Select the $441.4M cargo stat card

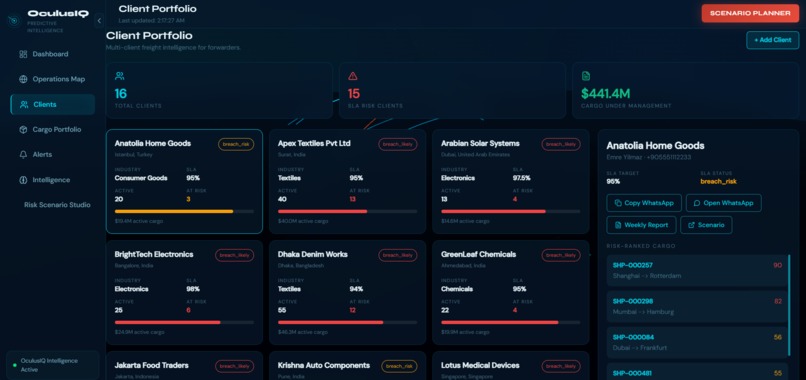(686, 91)
